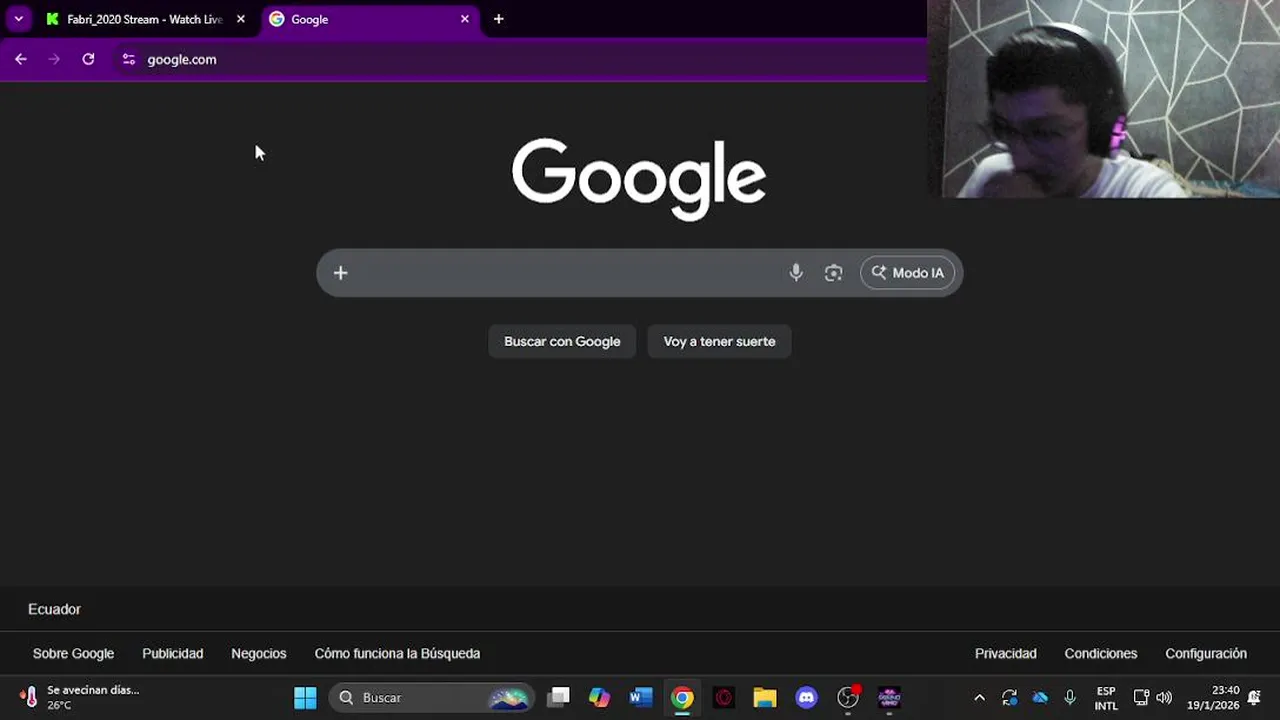Image resolution: width=1280 pixels, height=720 pixels.
Task: Open Negocios footer link
Action: (259, 653)
